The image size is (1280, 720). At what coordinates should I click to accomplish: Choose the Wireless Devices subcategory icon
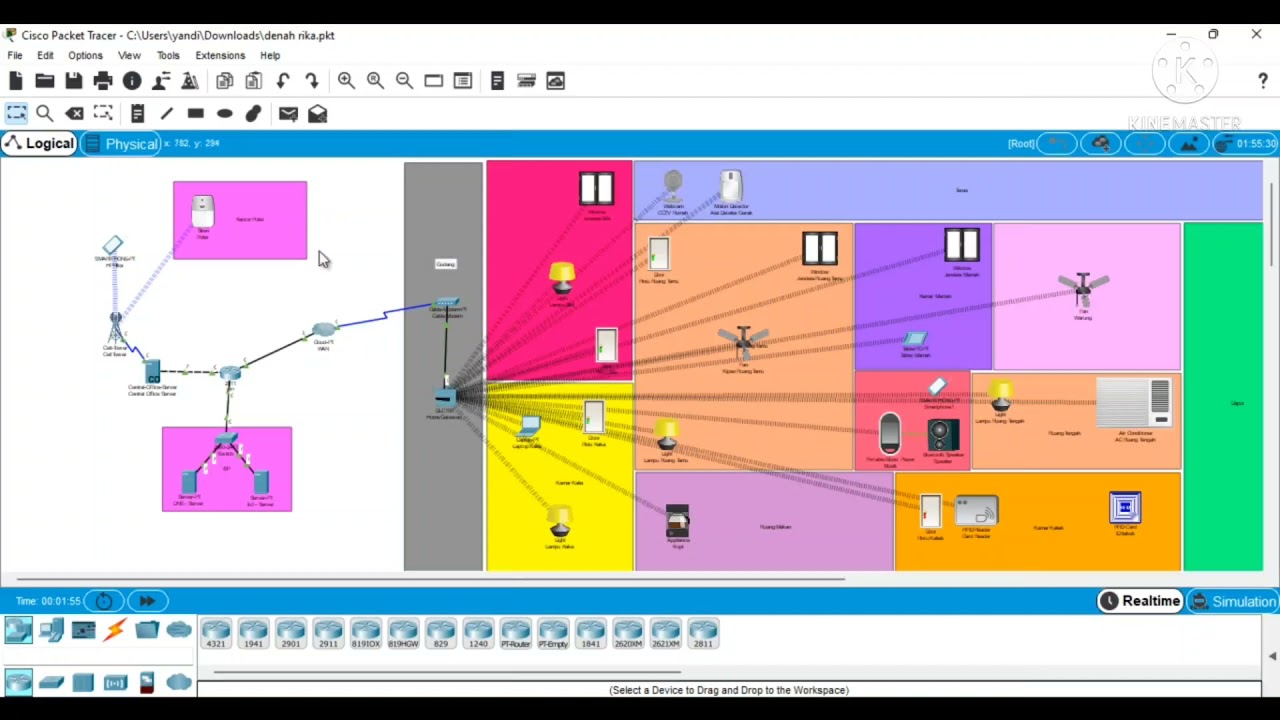point(115,682)
